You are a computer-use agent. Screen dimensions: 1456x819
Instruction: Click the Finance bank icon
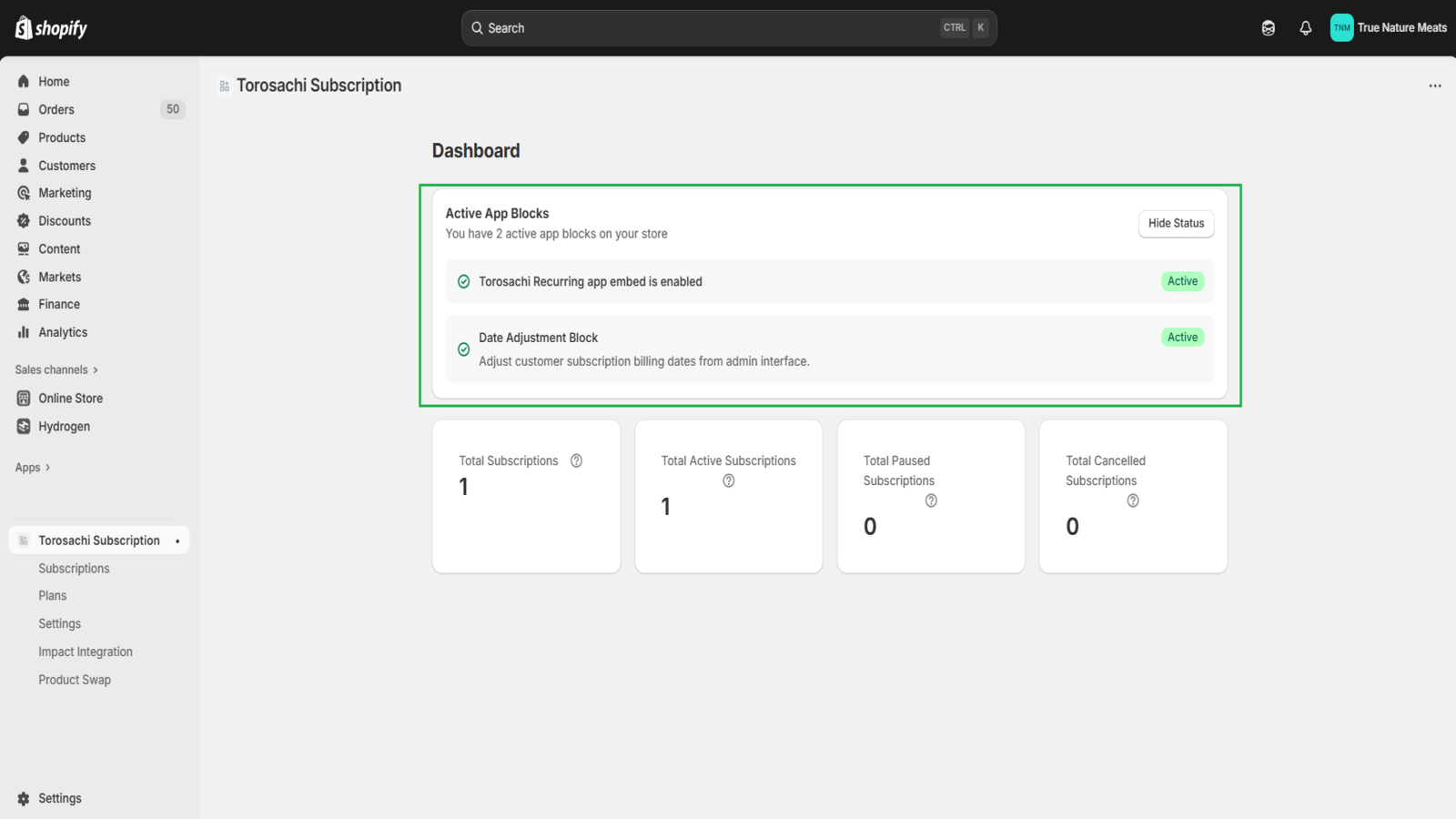click(x=24, y=304)
